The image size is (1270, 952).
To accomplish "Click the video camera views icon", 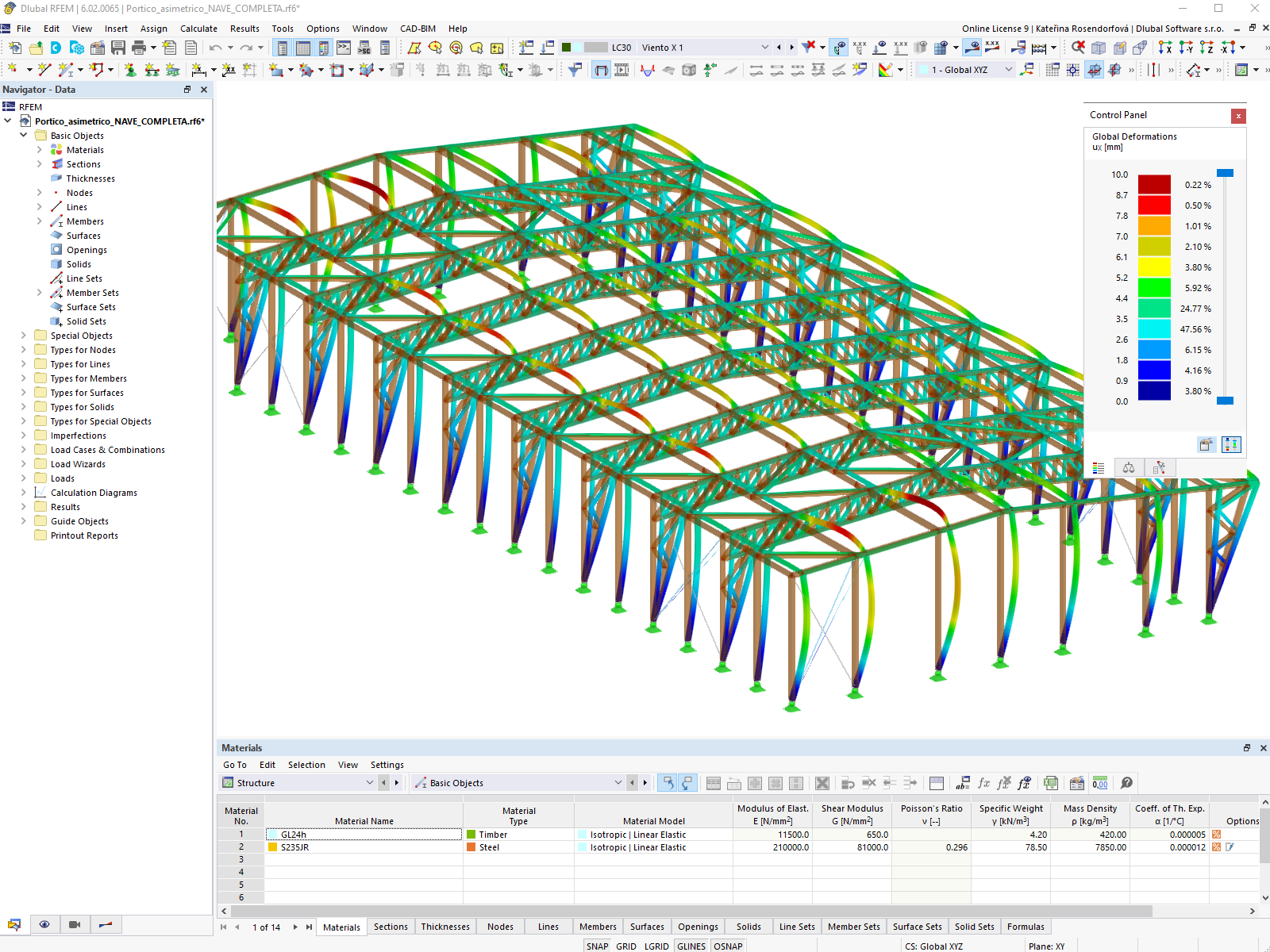I will 75,924.
